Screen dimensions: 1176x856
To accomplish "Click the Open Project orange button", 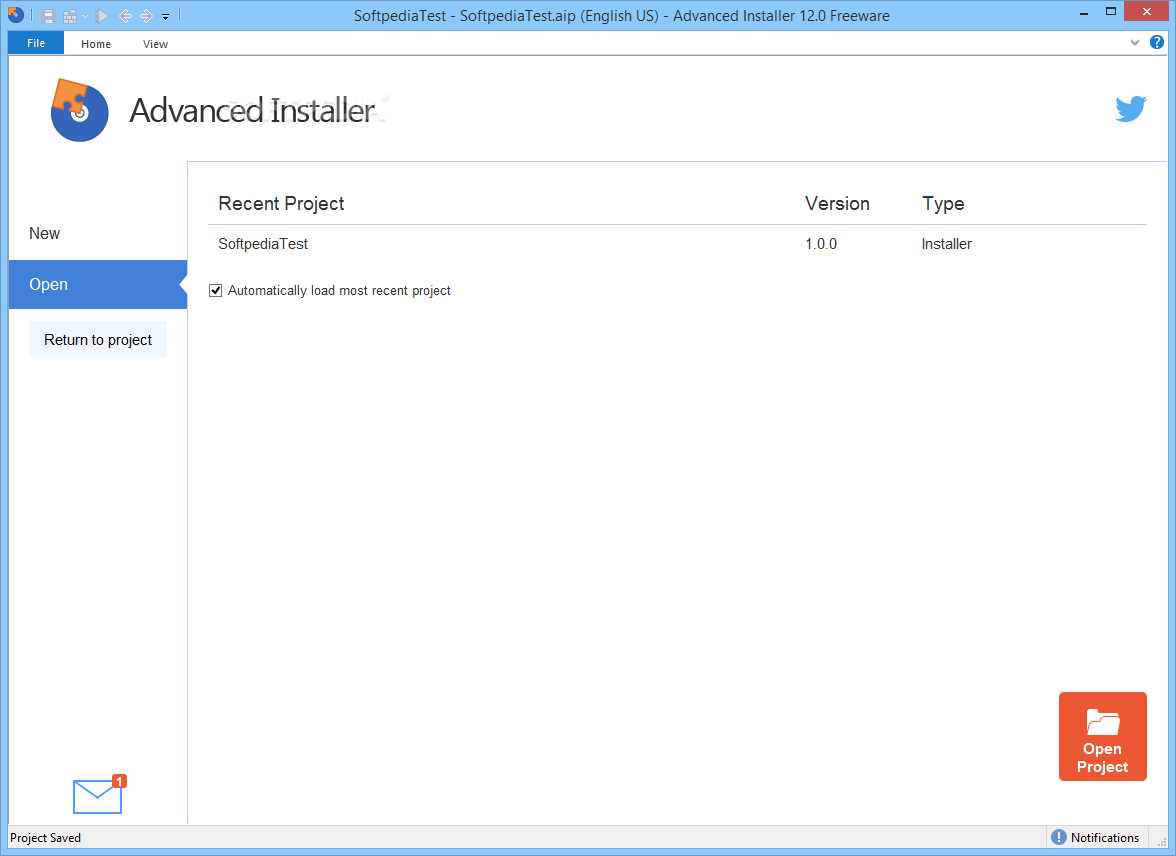I will (1102, 736).
